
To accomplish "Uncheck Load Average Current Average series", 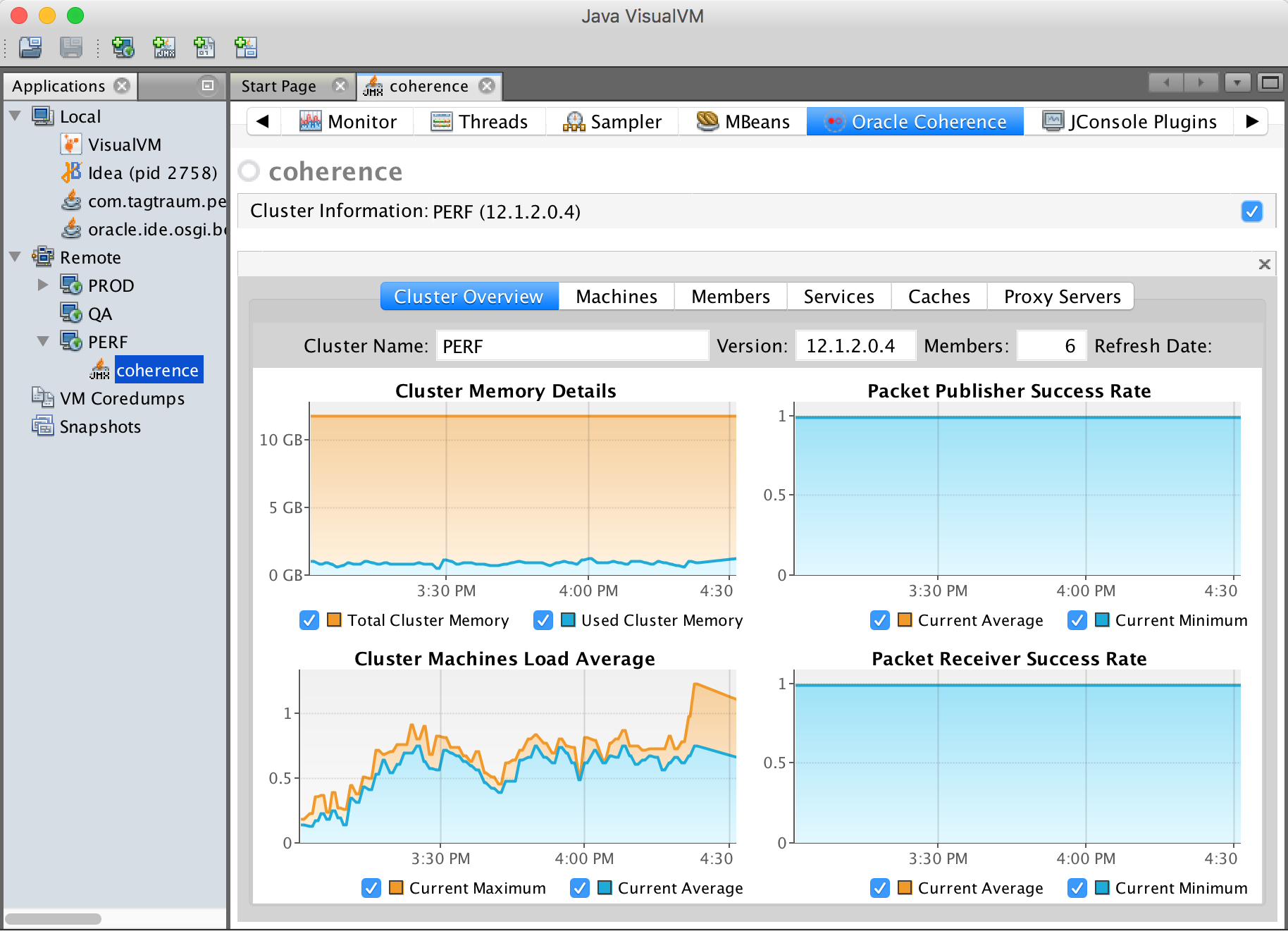I will click(580, 888).
